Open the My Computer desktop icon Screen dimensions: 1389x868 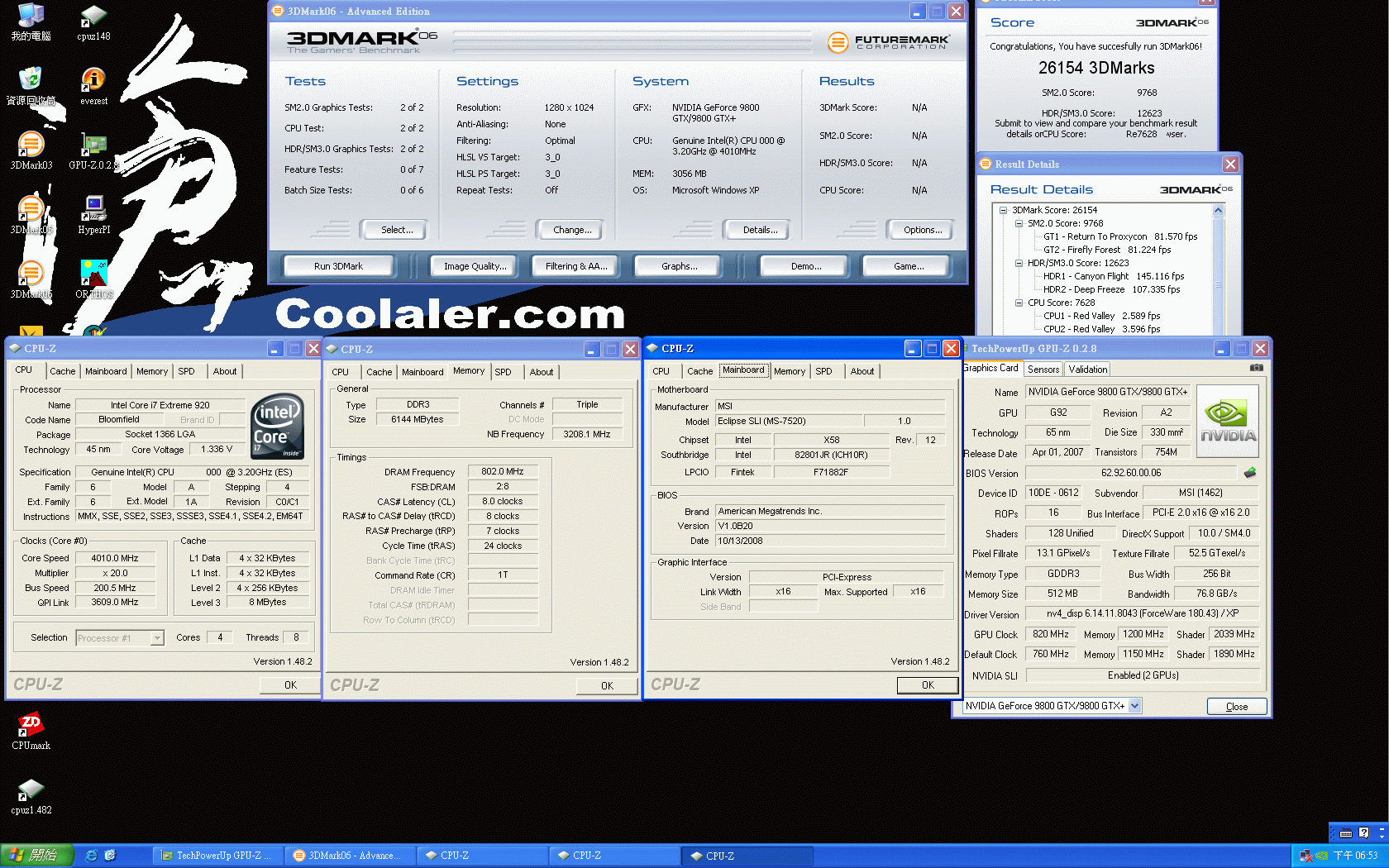pos(31,22)
